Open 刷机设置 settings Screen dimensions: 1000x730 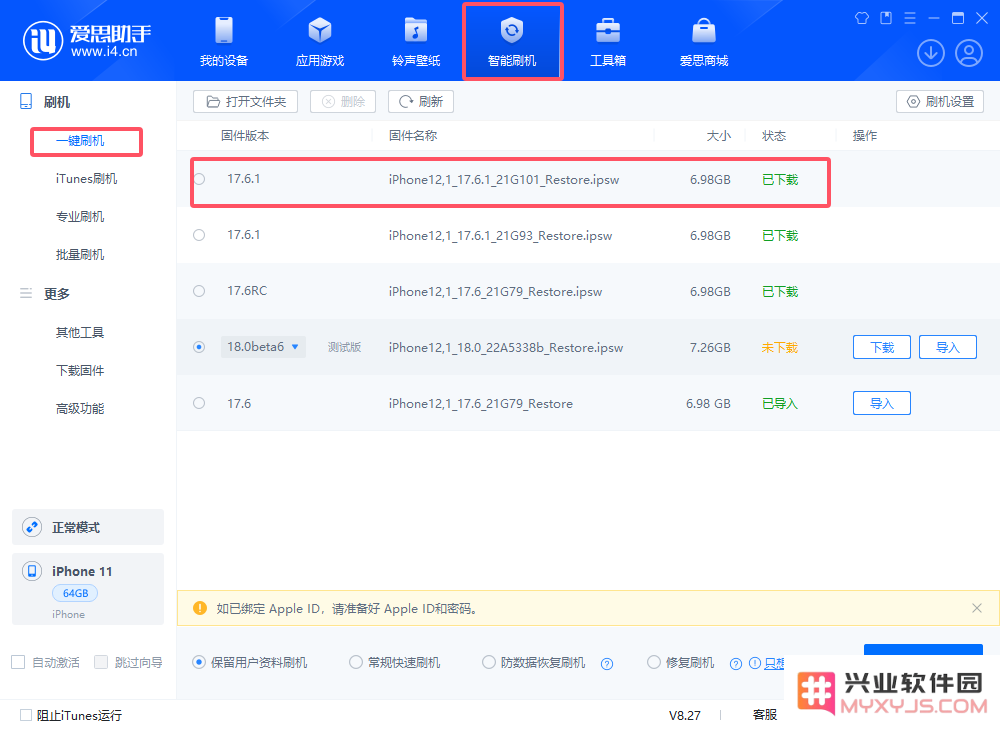(x=940, y=101)
